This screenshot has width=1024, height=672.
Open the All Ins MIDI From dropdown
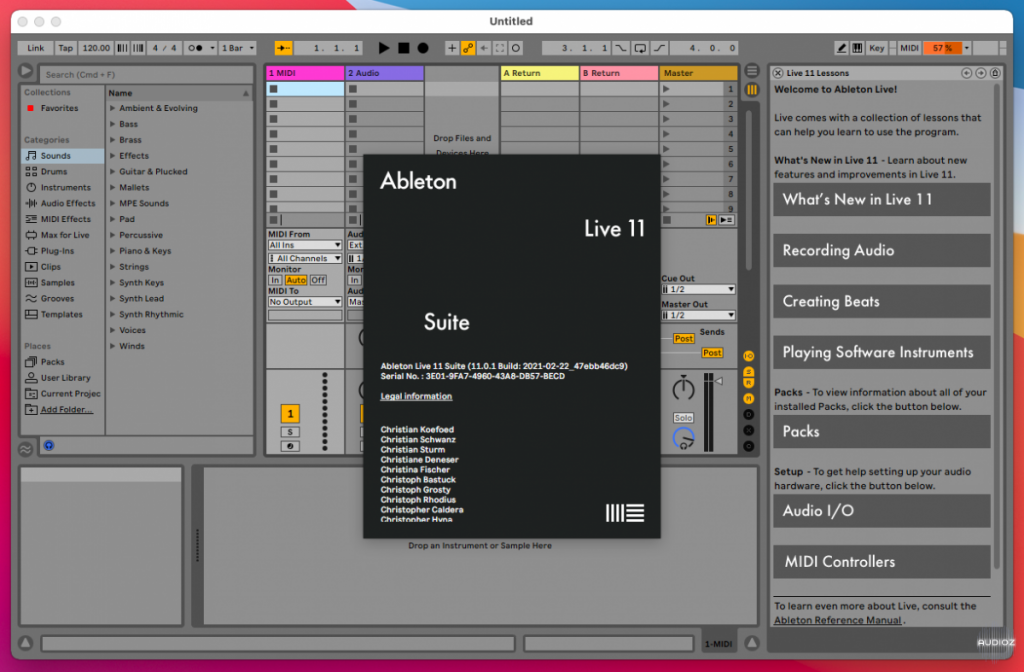[x=304, y=245]
